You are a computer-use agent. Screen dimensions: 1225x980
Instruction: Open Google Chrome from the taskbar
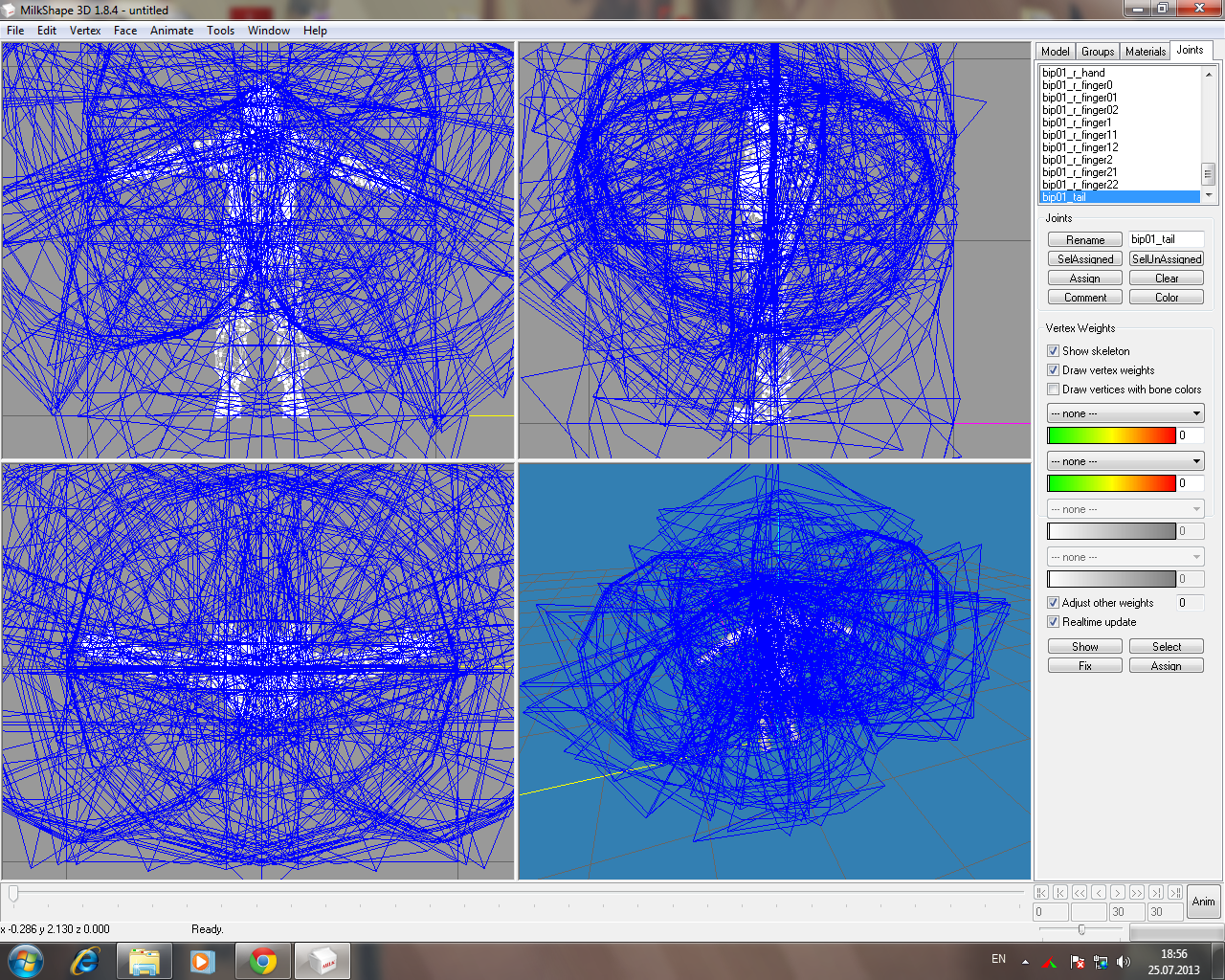(x=263, y=961)
